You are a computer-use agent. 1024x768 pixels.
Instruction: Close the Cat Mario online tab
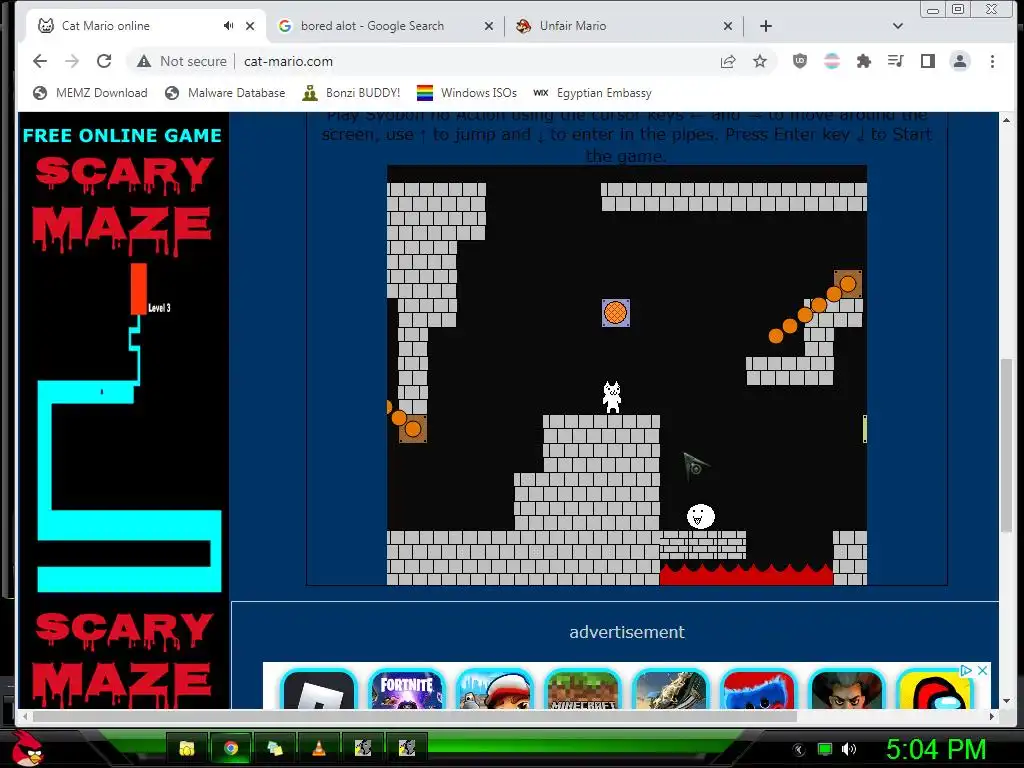[x=250, y=26]
